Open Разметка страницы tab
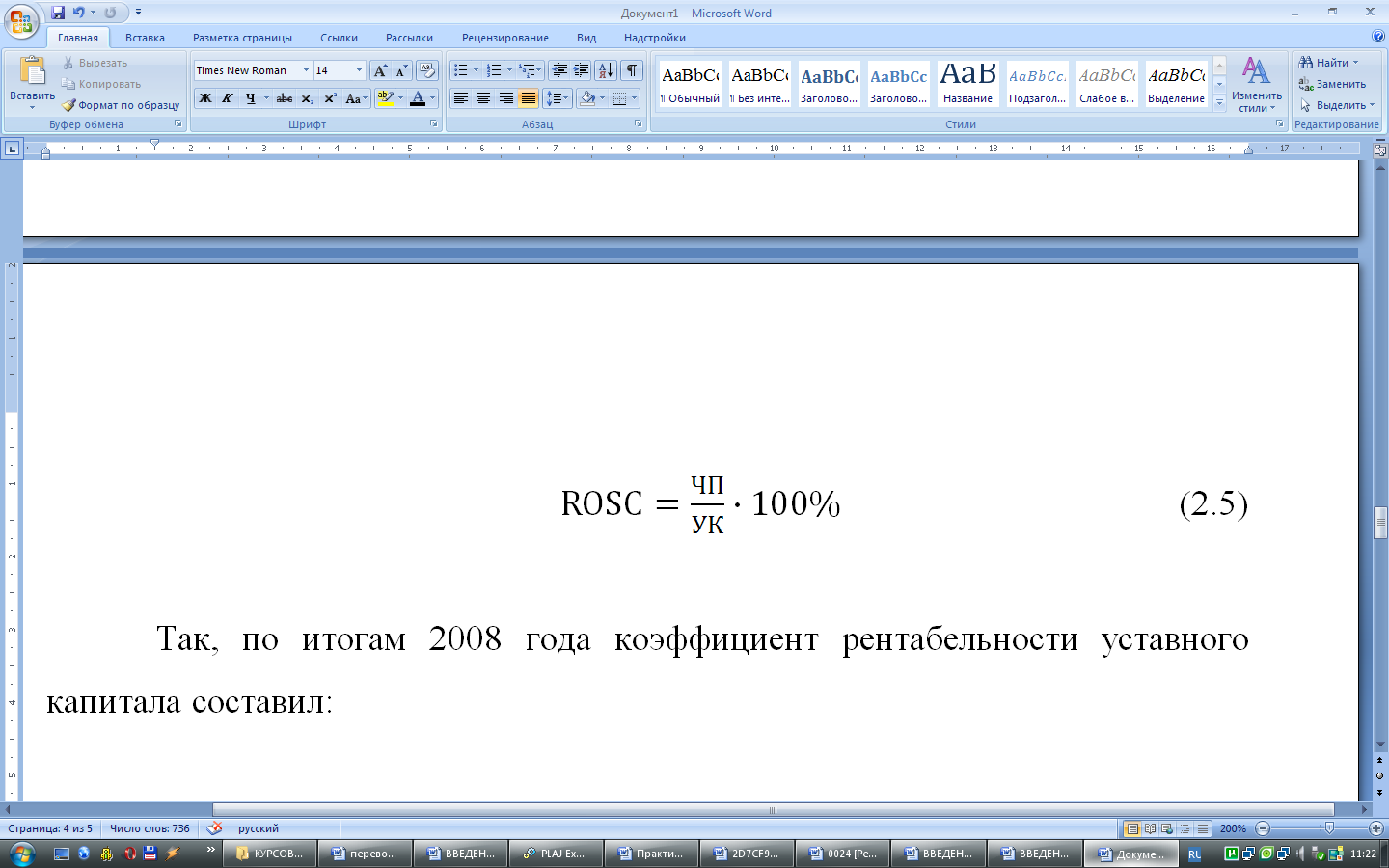Image resolution: width=1389 pixels, height=868 pixels. click(x=242, y=38)
